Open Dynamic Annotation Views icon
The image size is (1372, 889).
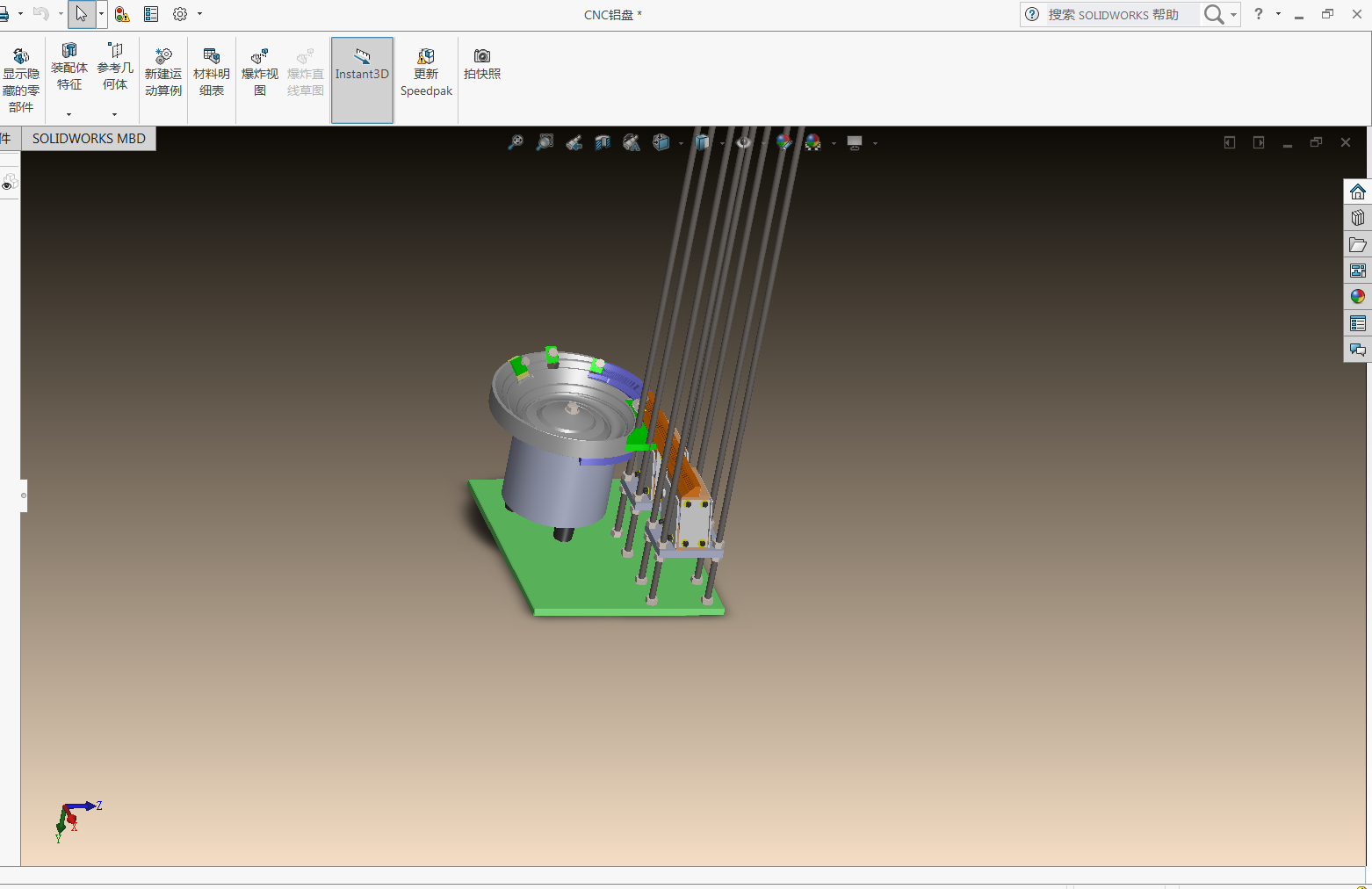632,142
